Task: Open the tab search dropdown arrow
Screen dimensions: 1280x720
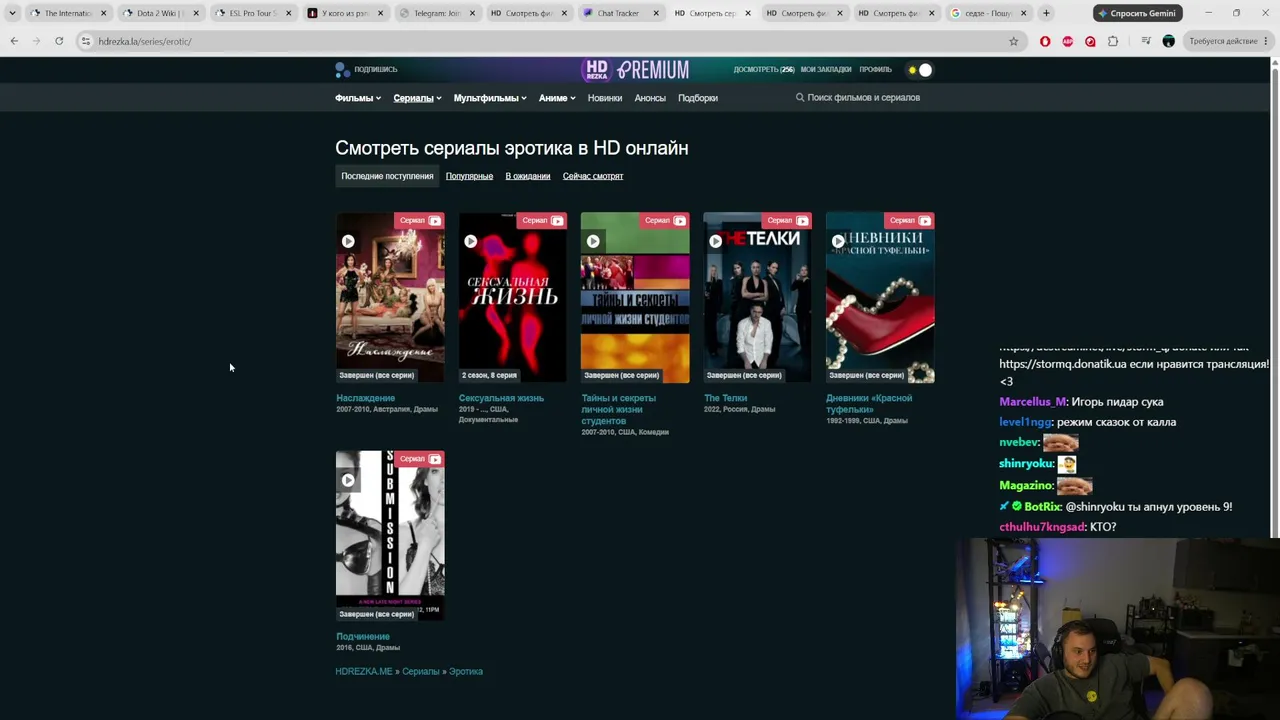Action: pos(12,13)
